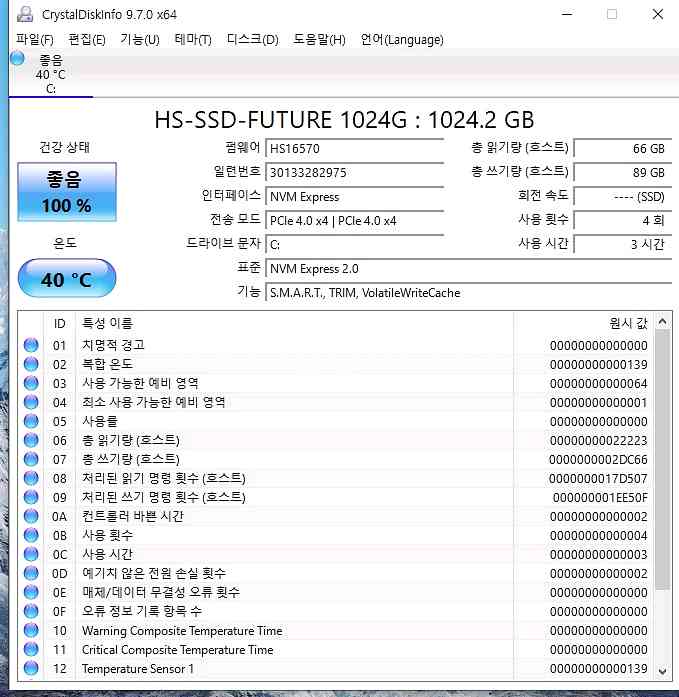Click raw value 00000000022223
679x697 pixels.
(x=599, y=440)
